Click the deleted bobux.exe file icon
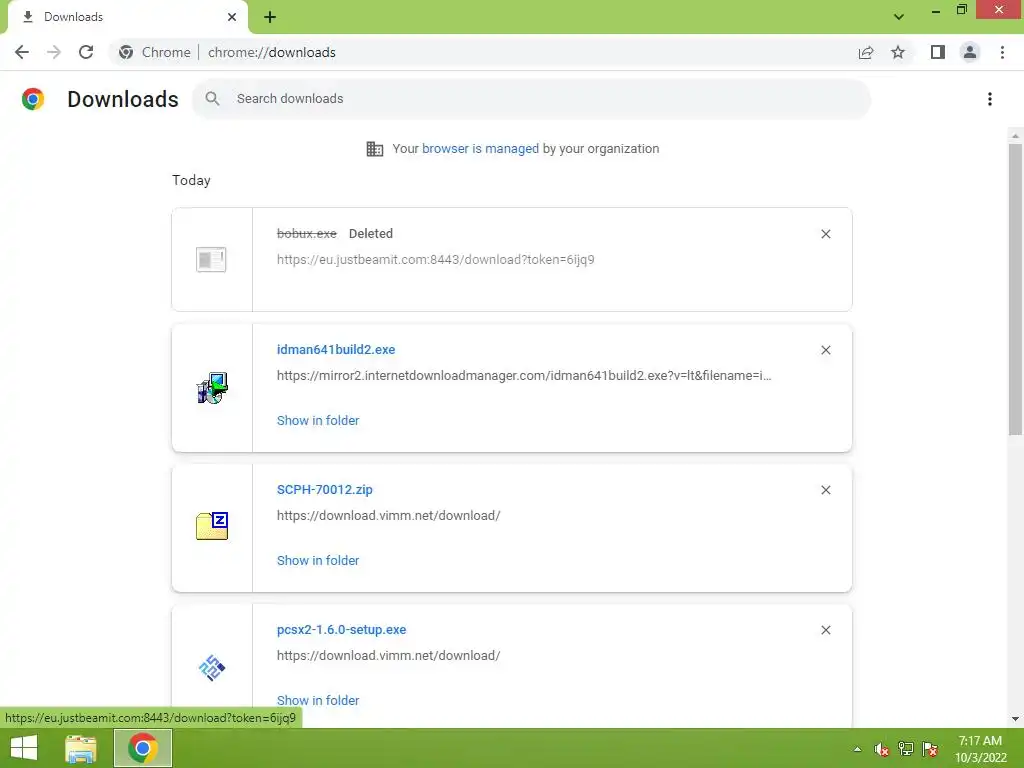The width and height of the screenshot is (1024, 768). pyautogui.click(x=211, y=259)
